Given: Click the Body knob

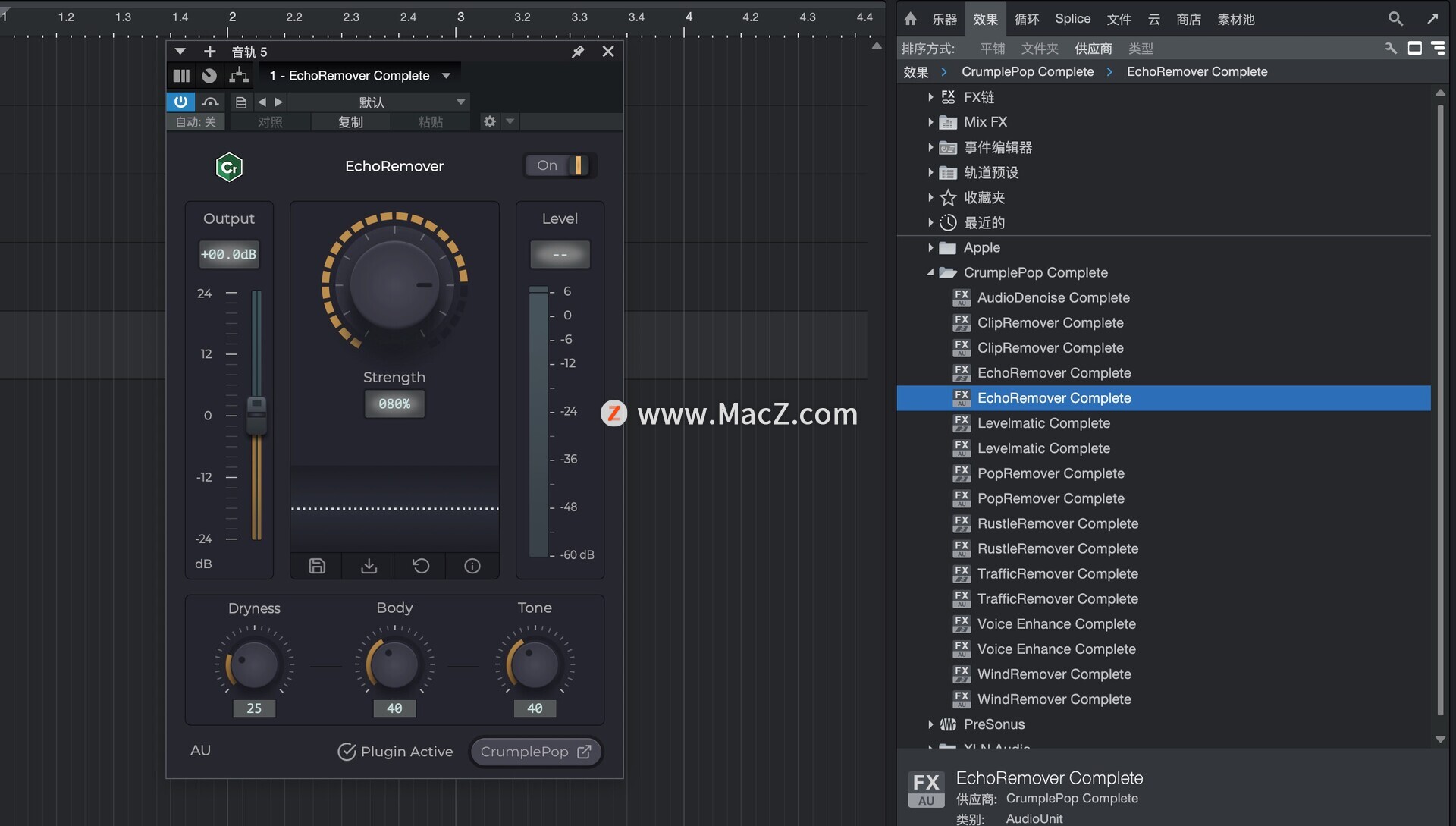Looking at the screenshot, I should [394, 665].
